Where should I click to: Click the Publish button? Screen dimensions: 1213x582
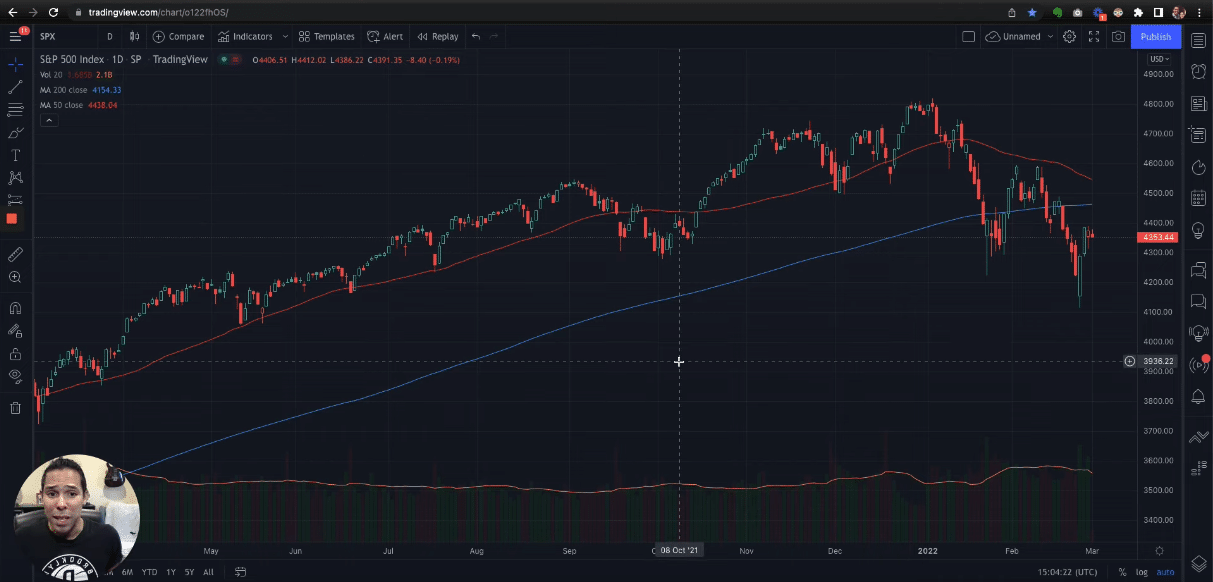[1155, 37]
